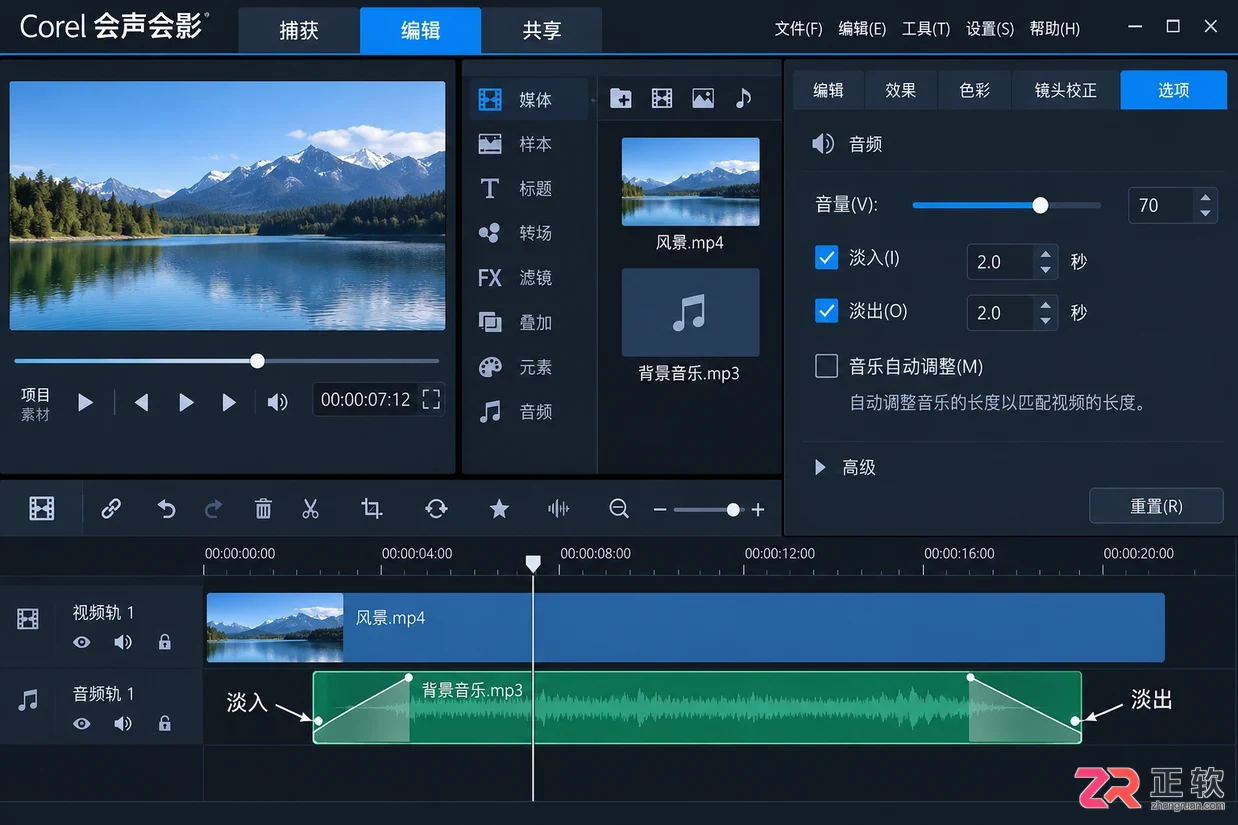Increase the 音量 volume value stepper
1238x825 pixels.
click(1206, 197)
